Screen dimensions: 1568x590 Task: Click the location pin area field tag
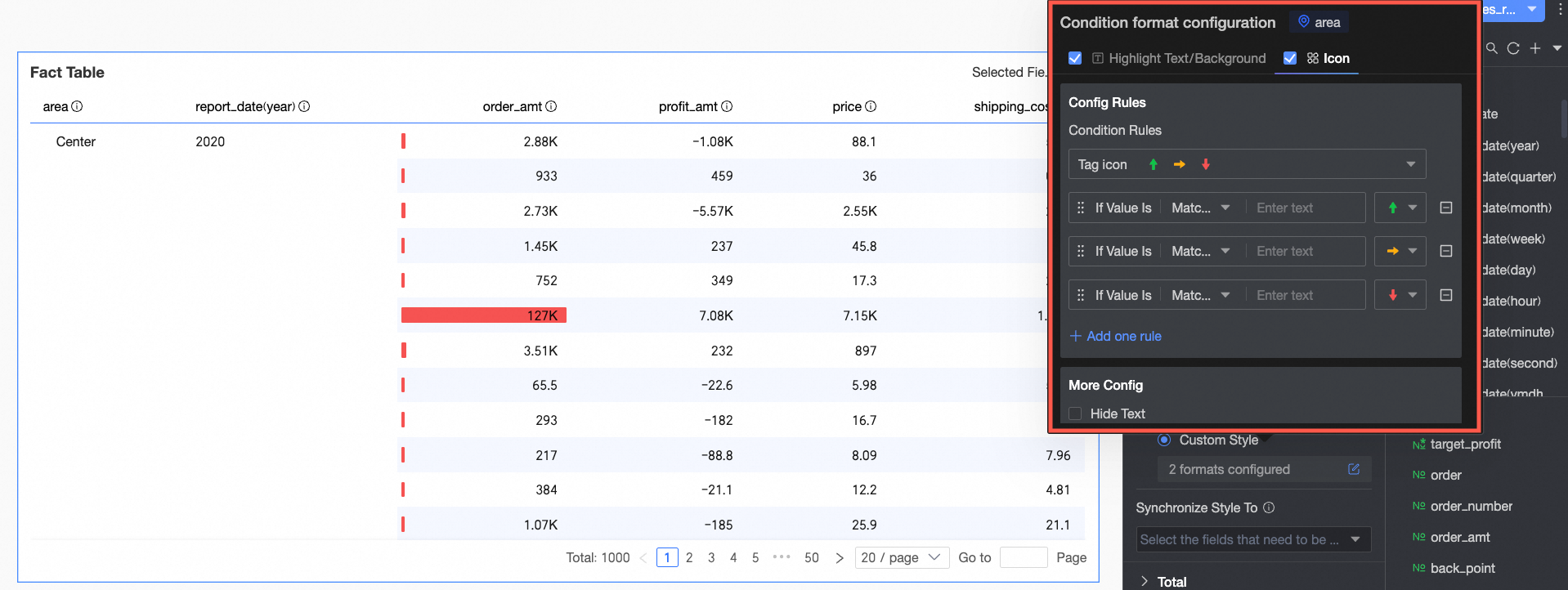click(x=1319, y=22)
